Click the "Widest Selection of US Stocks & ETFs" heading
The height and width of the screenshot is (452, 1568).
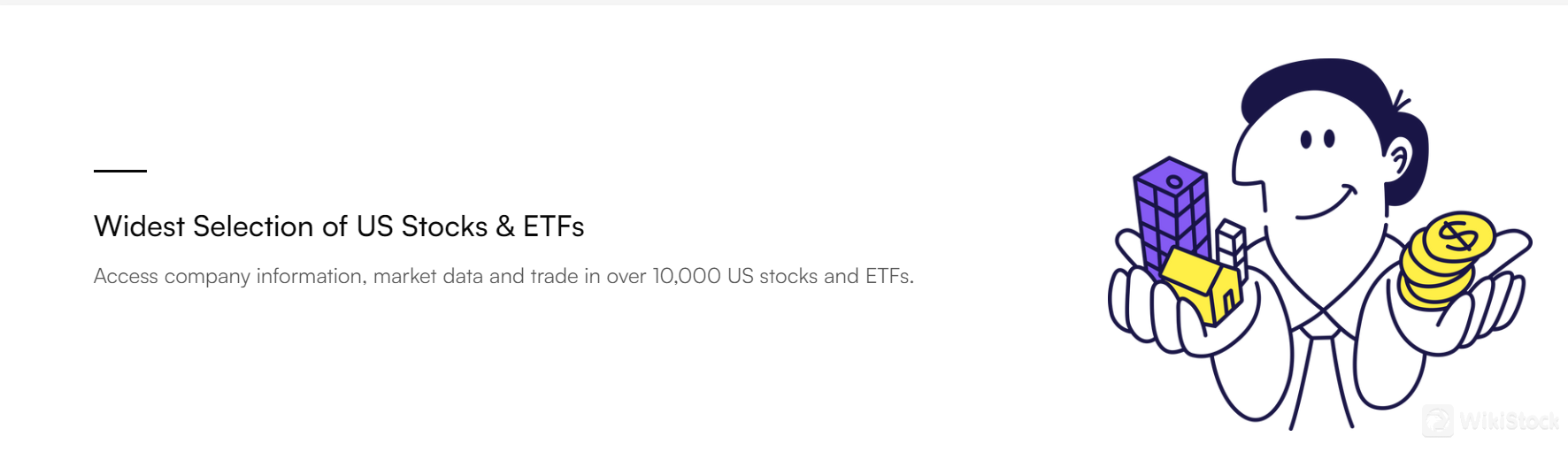[x=339, y=226]
